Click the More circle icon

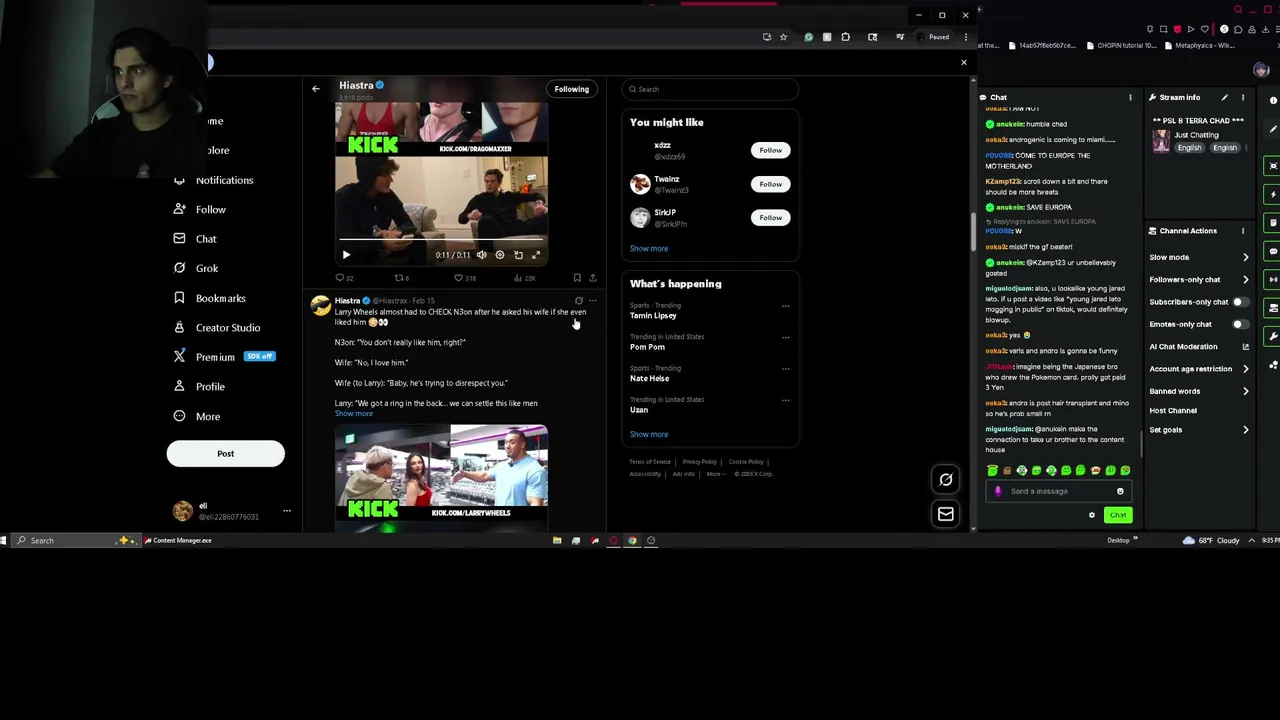point(179,416)
